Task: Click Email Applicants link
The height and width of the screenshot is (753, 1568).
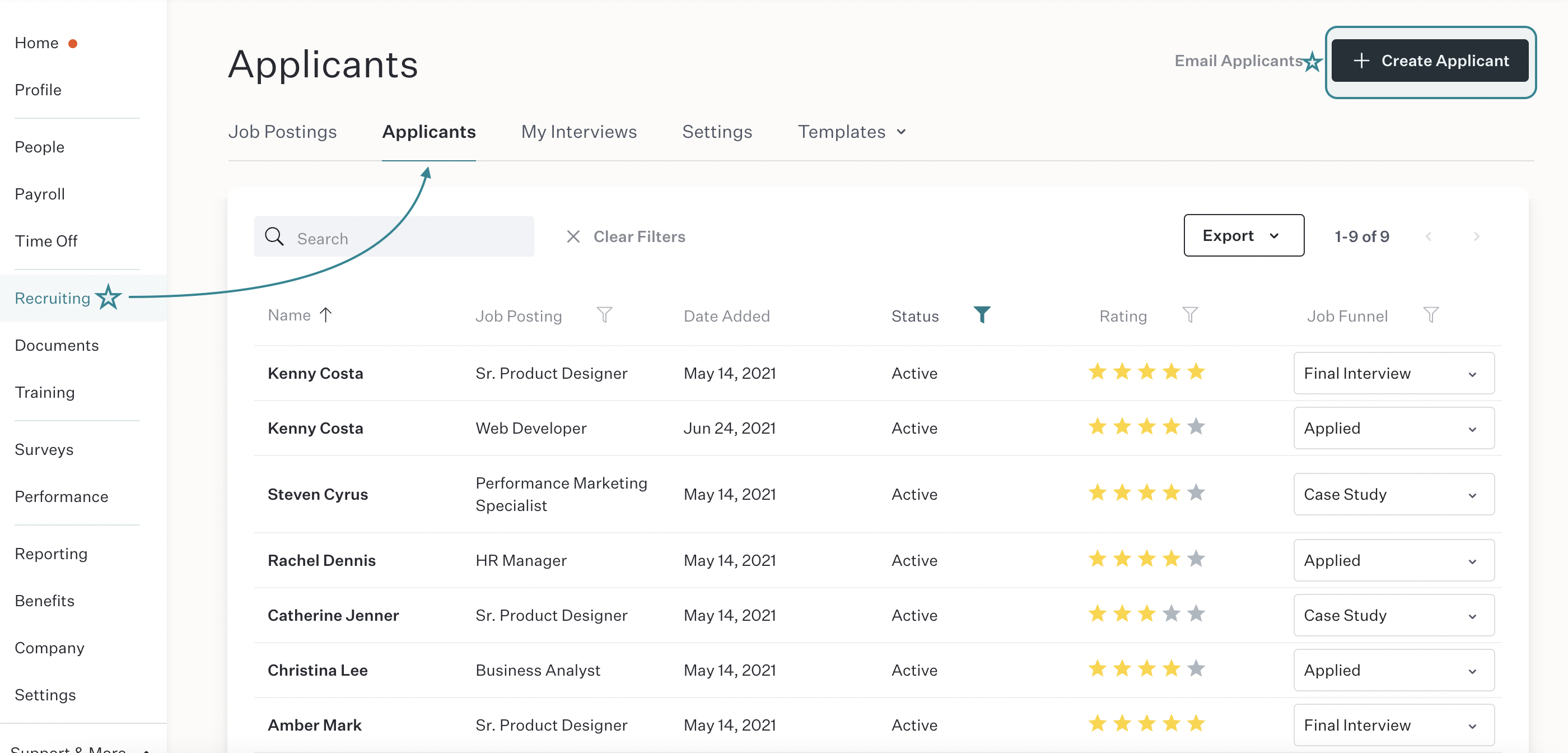Action: tap(1238, 61)
